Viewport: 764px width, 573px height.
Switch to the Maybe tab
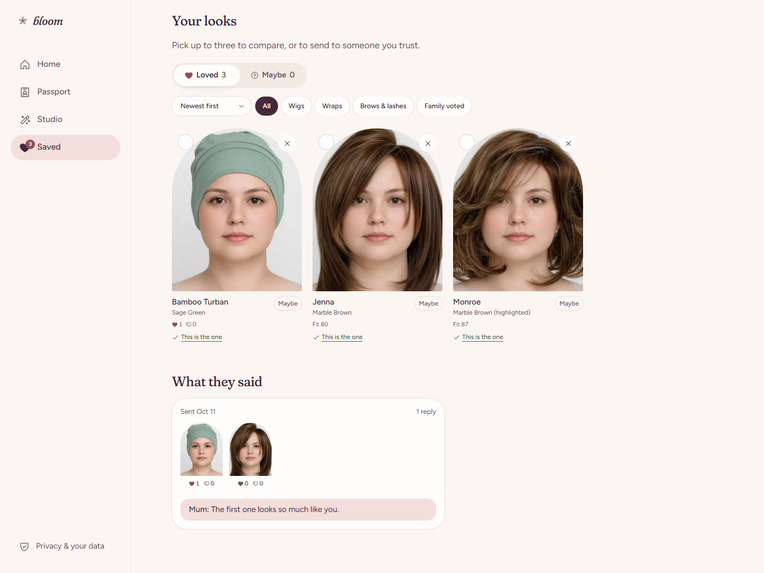[x=273, y=75]
